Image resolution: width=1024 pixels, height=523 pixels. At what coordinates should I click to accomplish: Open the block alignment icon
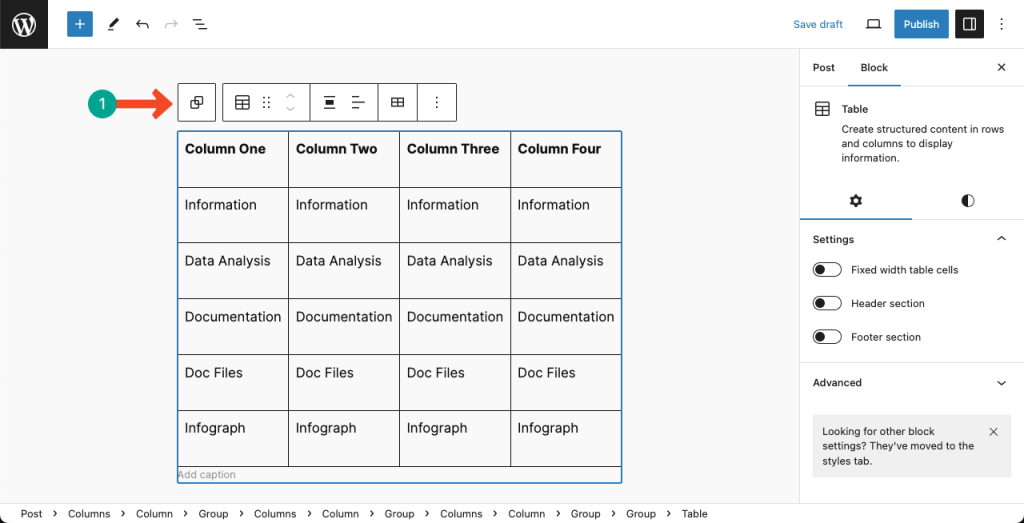[x=330, y=103]
